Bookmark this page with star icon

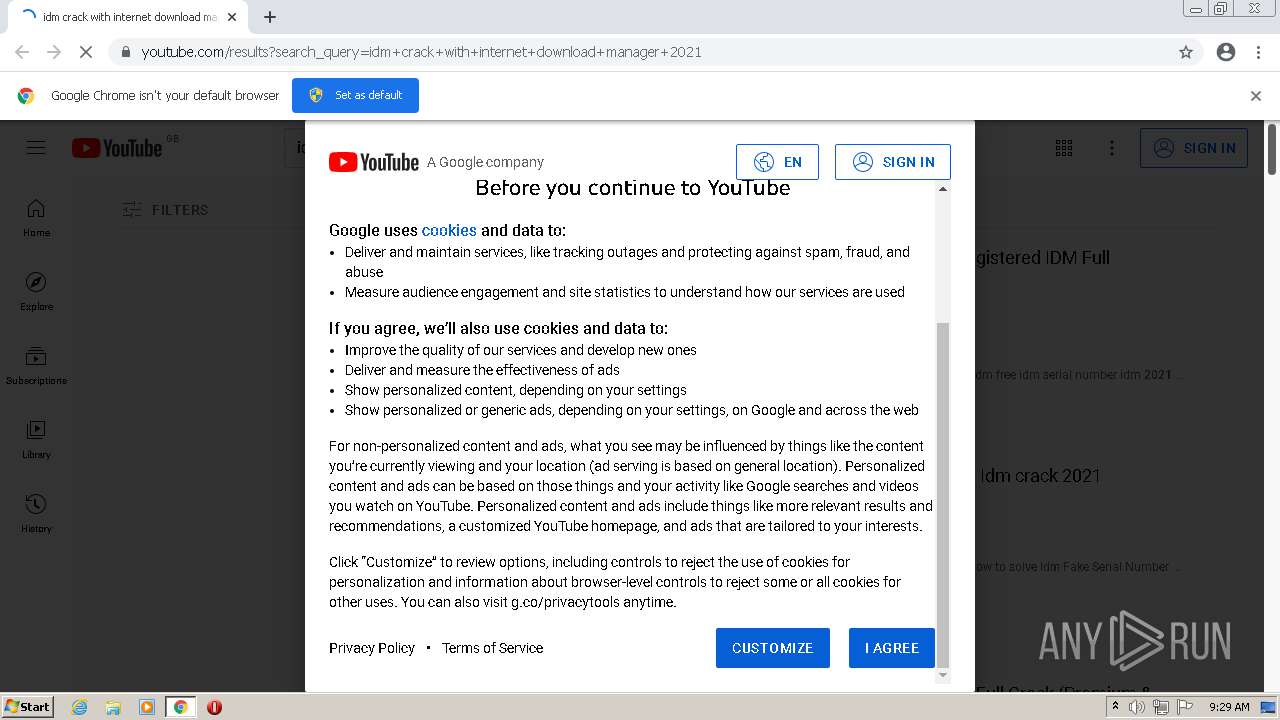[x=1186, y=52]
